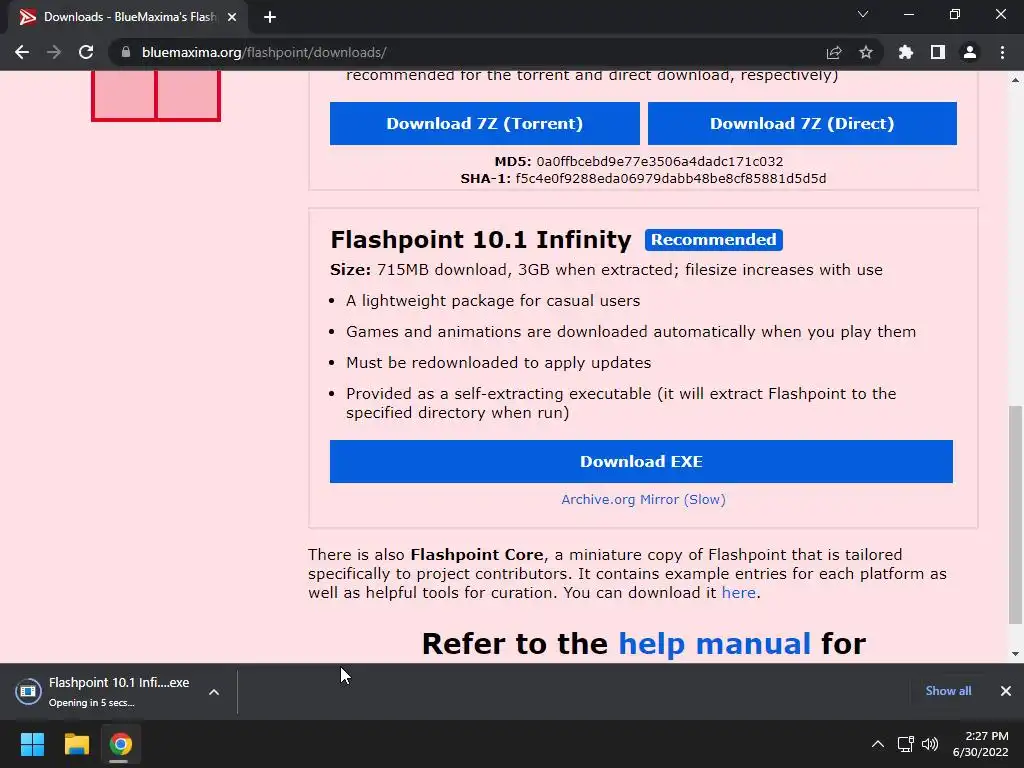View site security lock info
Viewport: 1024px width, 768px height.
tap(126, 52)
